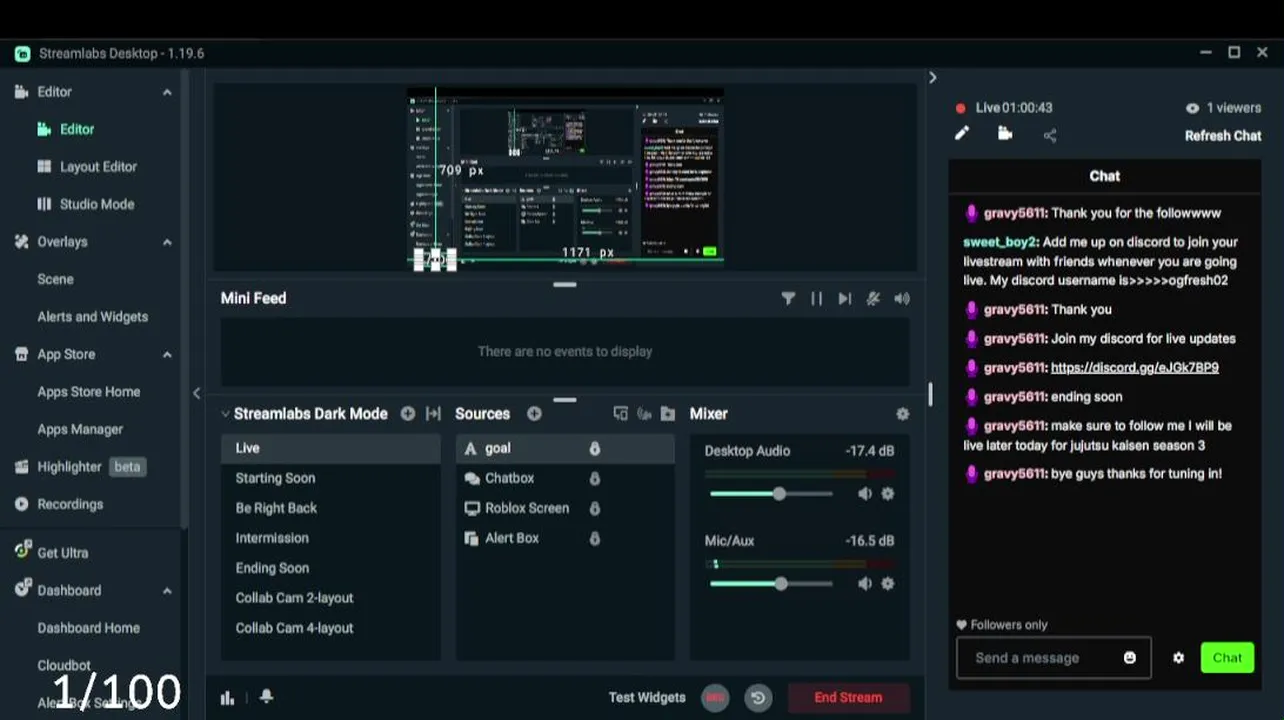1284x720 pixels.
Task: Open the Mini Feed filter icon
Action: (x=788, y=298)
